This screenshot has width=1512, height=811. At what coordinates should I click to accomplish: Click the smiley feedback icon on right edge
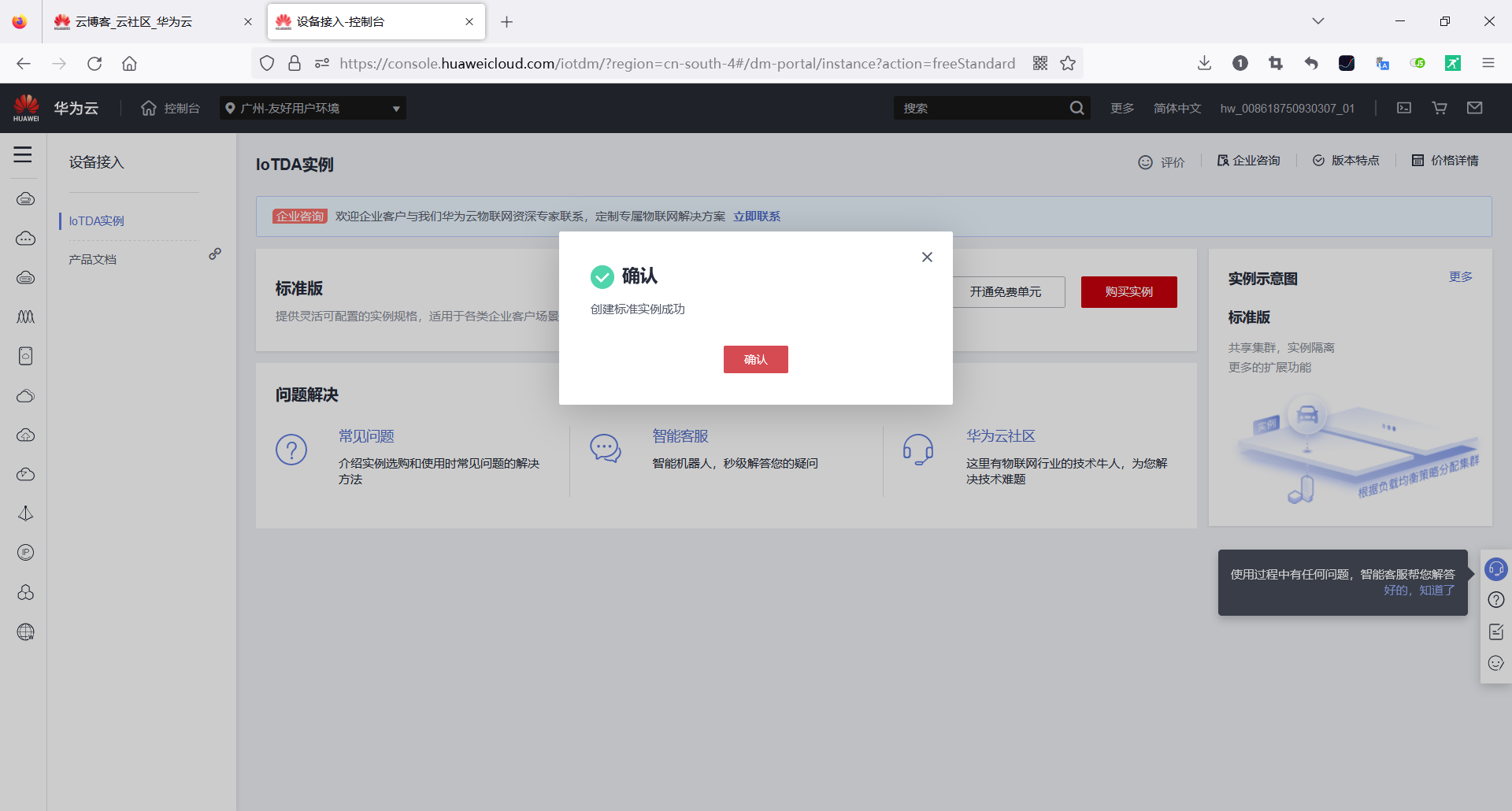(x=1495, y=663)
